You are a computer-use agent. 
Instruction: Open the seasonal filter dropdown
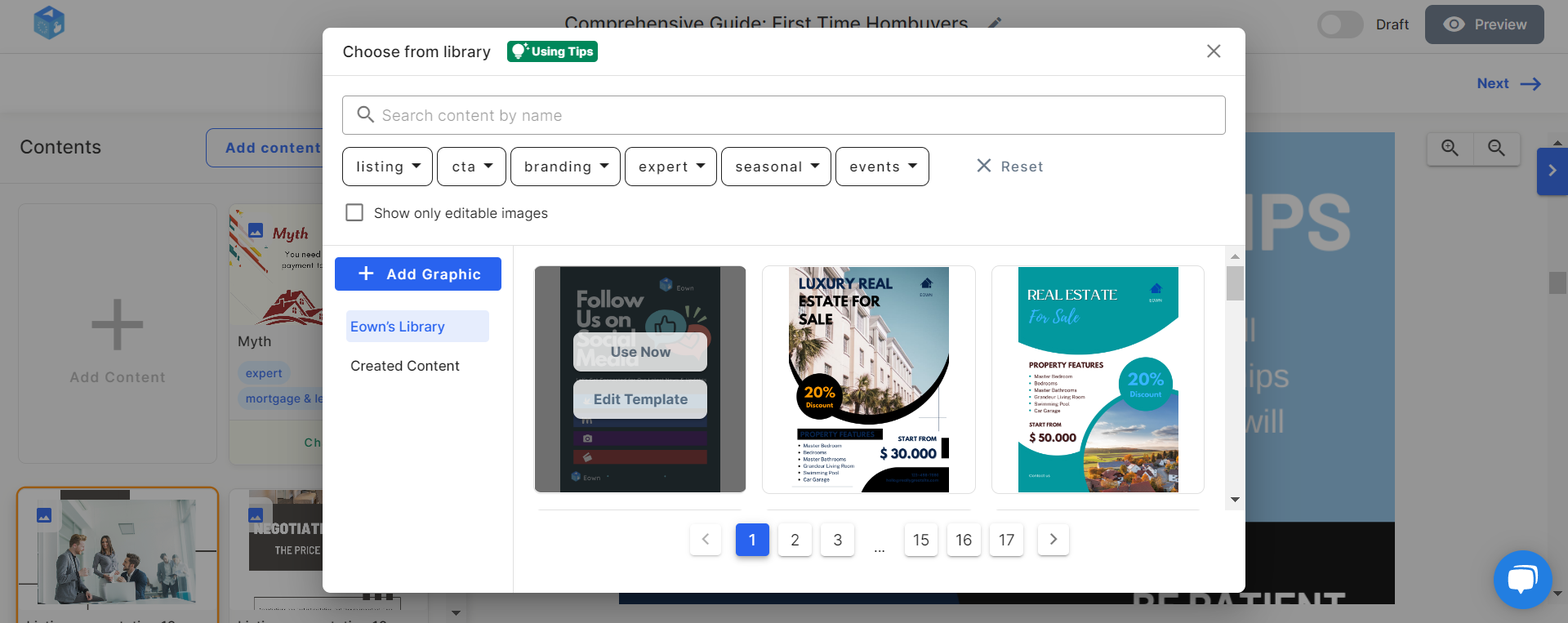(776, 167)
